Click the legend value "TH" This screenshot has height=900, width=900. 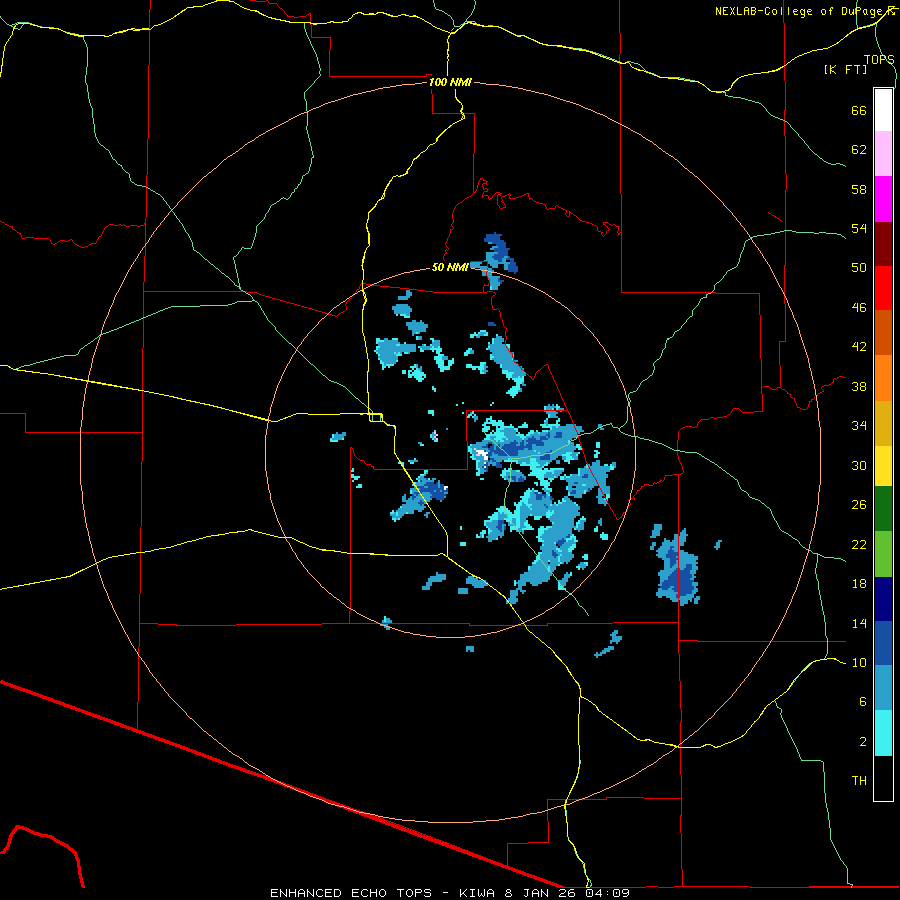859,781
